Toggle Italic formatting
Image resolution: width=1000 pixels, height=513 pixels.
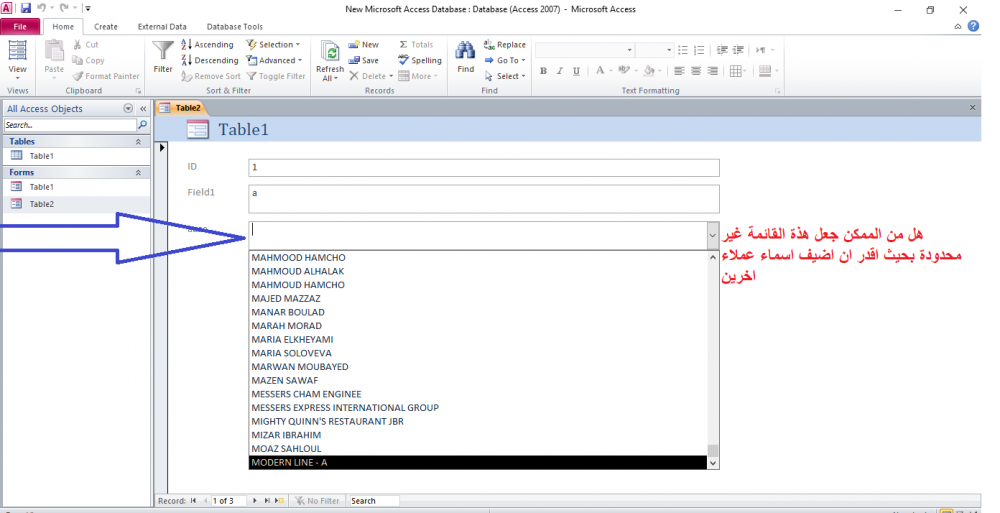559,71
